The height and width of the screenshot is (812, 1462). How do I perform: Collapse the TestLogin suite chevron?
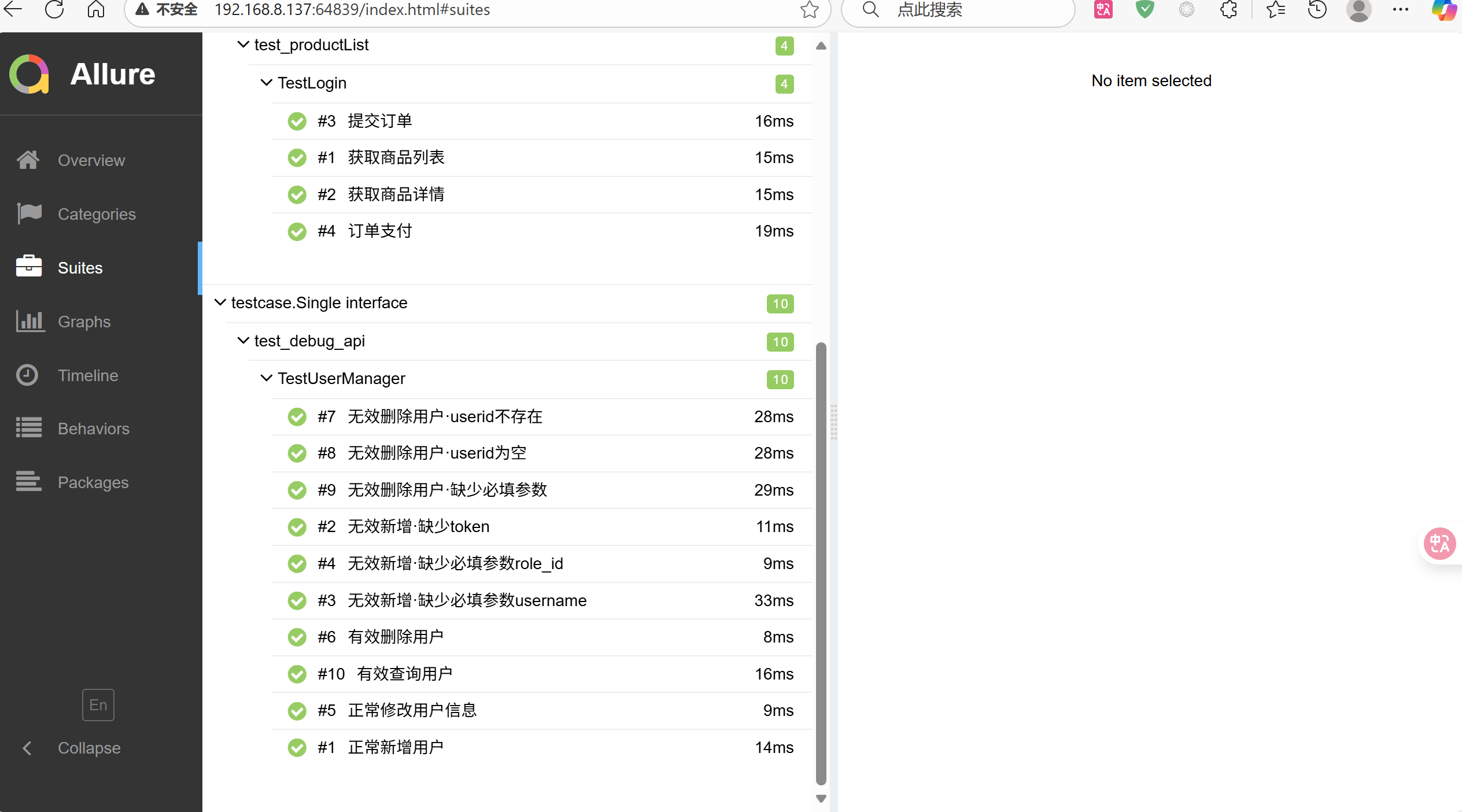tap(267, 83)
